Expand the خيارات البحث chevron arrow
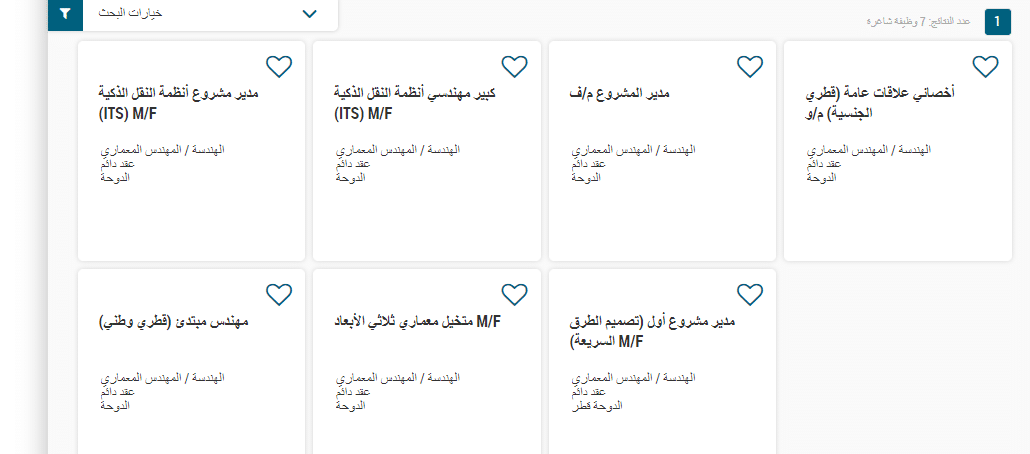The width and height of the screenshot is (1030, 454). [x=309, y=14]
